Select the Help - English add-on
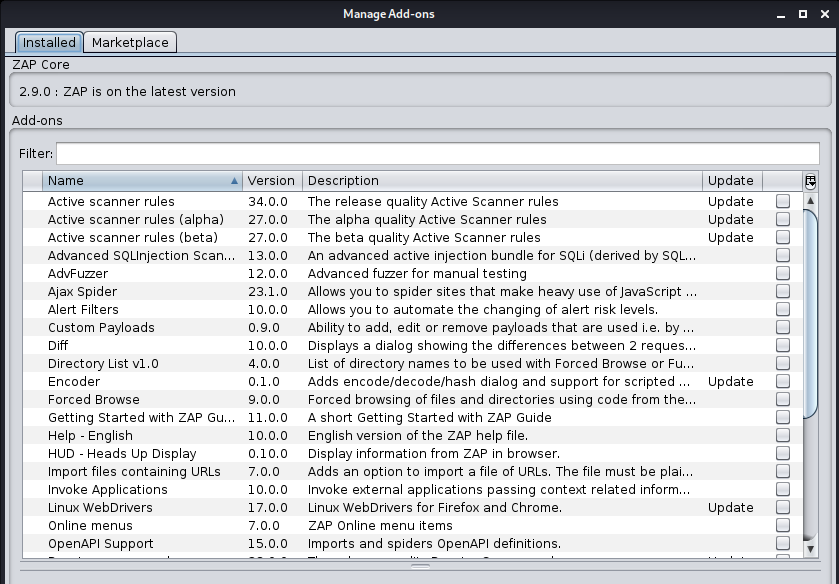Image resolution: width=839 pixels, height=584 pixels. click(x=413, y=436)
